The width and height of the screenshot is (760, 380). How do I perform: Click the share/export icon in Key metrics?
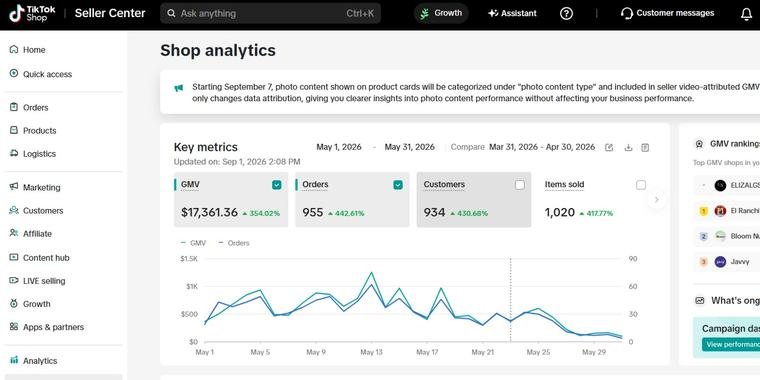609,147
